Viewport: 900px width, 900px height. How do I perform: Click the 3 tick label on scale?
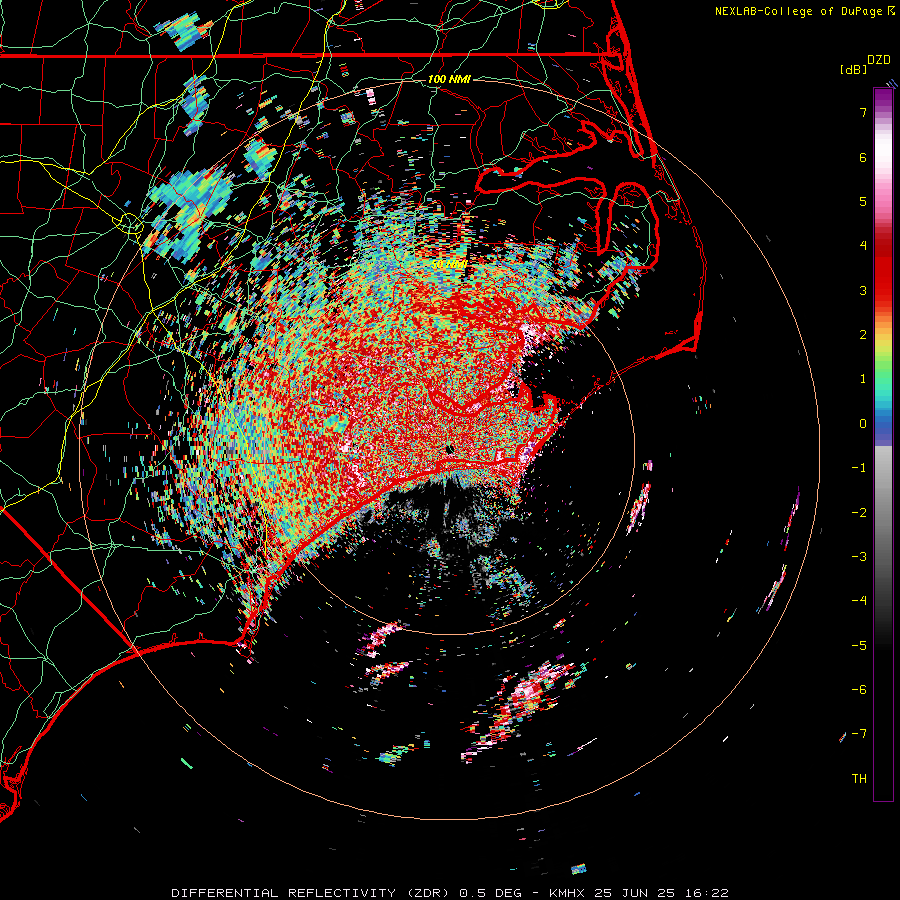pyautogui.click(x=863, y=290)
